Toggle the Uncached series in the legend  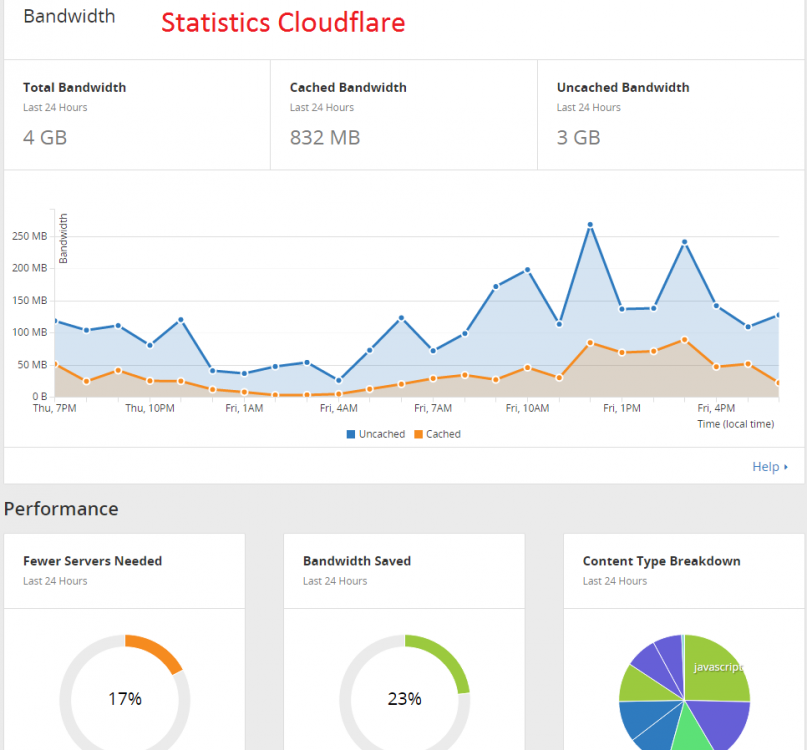pos(376,434)
